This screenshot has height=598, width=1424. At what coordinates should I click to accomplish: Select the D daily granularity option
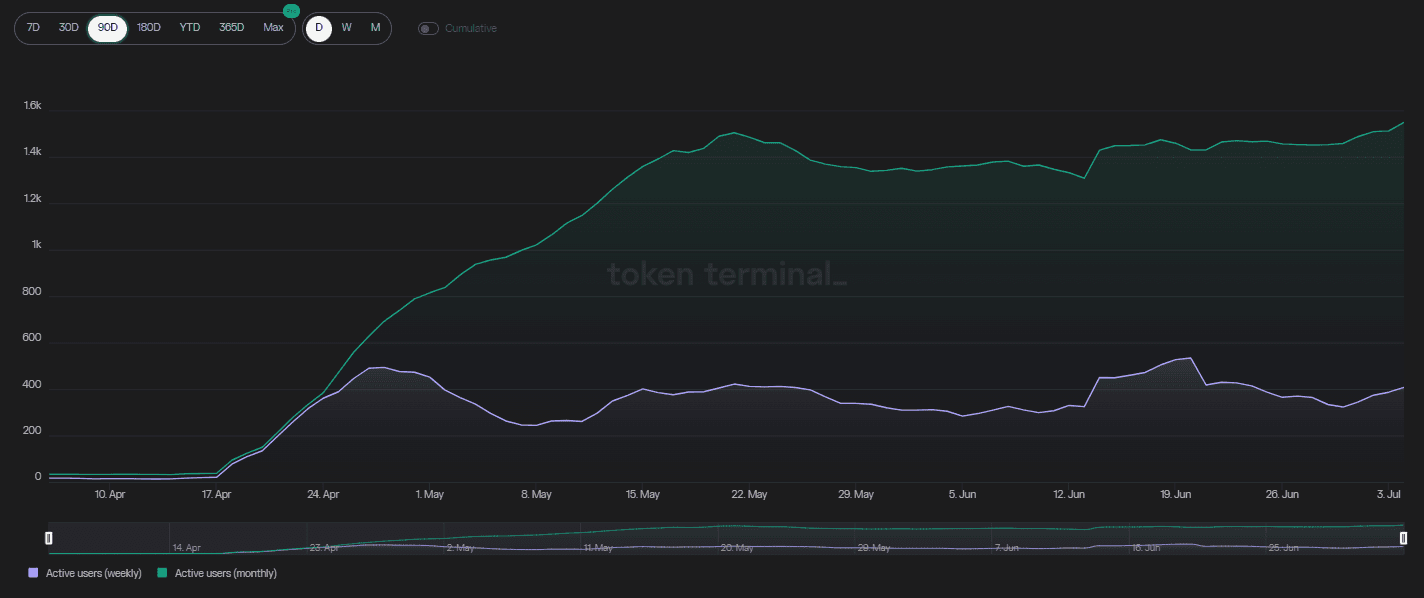pos(319,28)
